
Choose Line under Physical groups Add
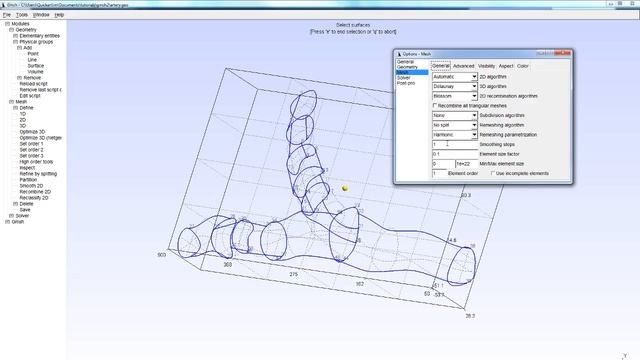click(32, 60)
